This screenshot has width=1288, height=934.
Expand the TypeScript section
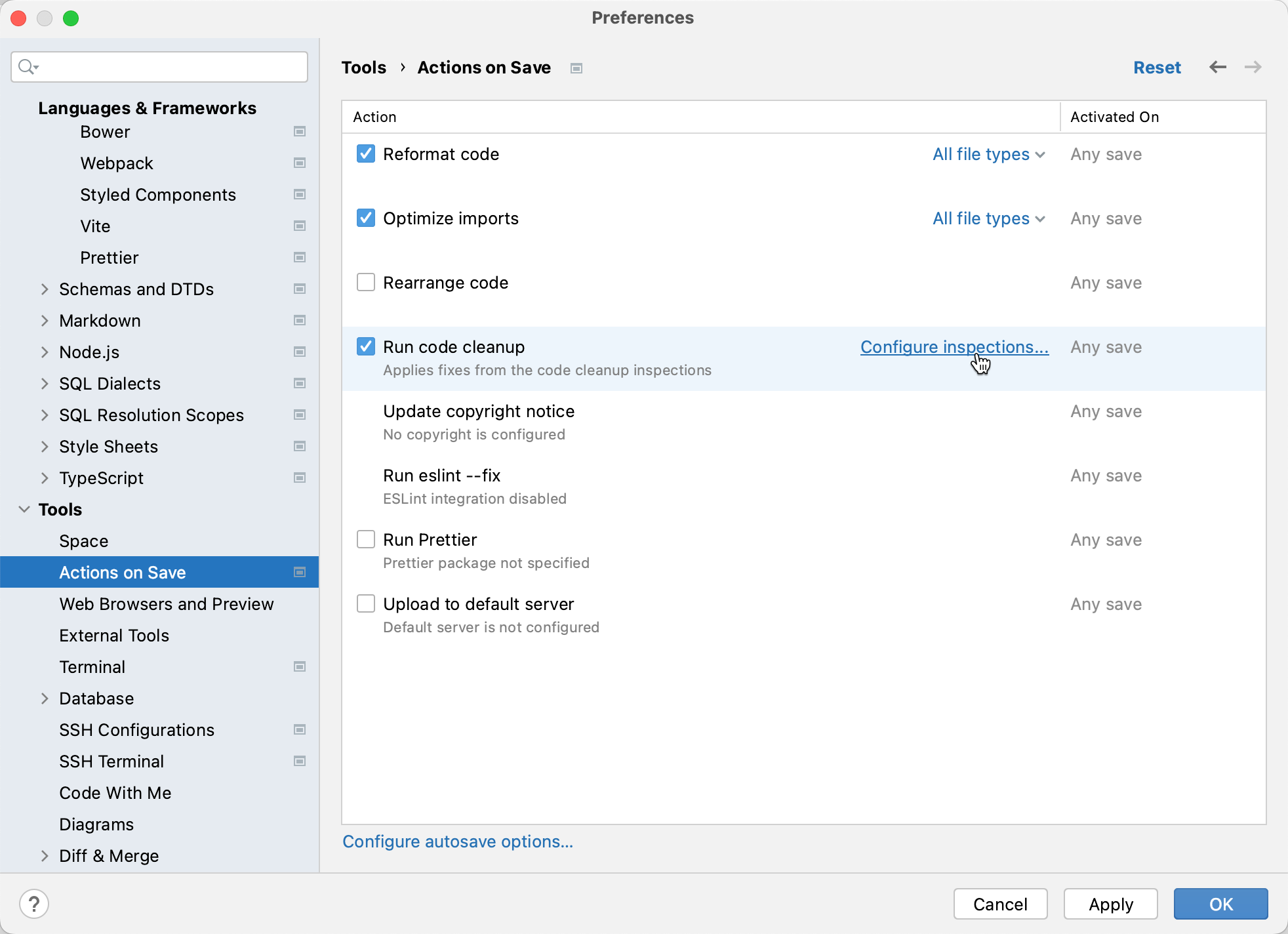tap(45, 477)
